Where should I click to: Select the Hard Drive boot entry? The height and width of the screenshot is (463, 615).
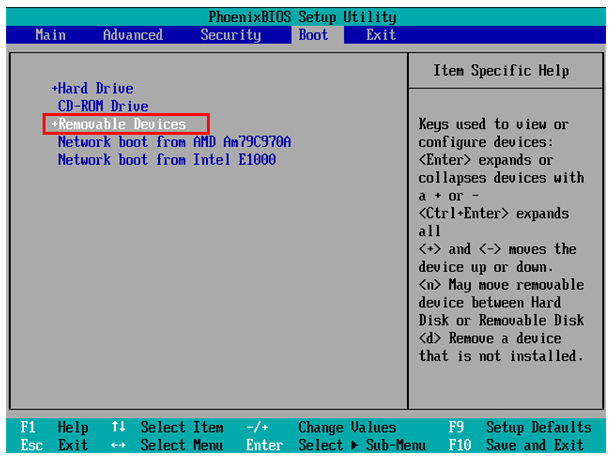[x=95, y=89]
